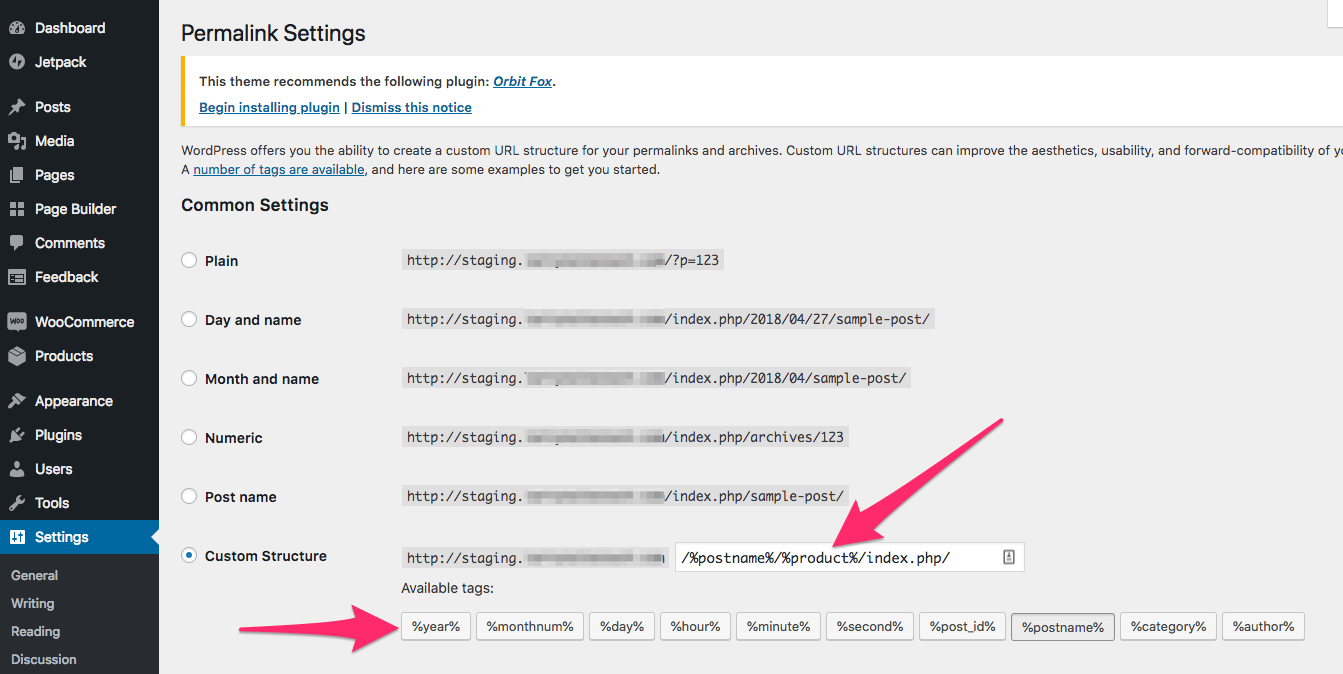Click Begin installing plugin link
The image size is (1343, 674).
tap(270, 107)
